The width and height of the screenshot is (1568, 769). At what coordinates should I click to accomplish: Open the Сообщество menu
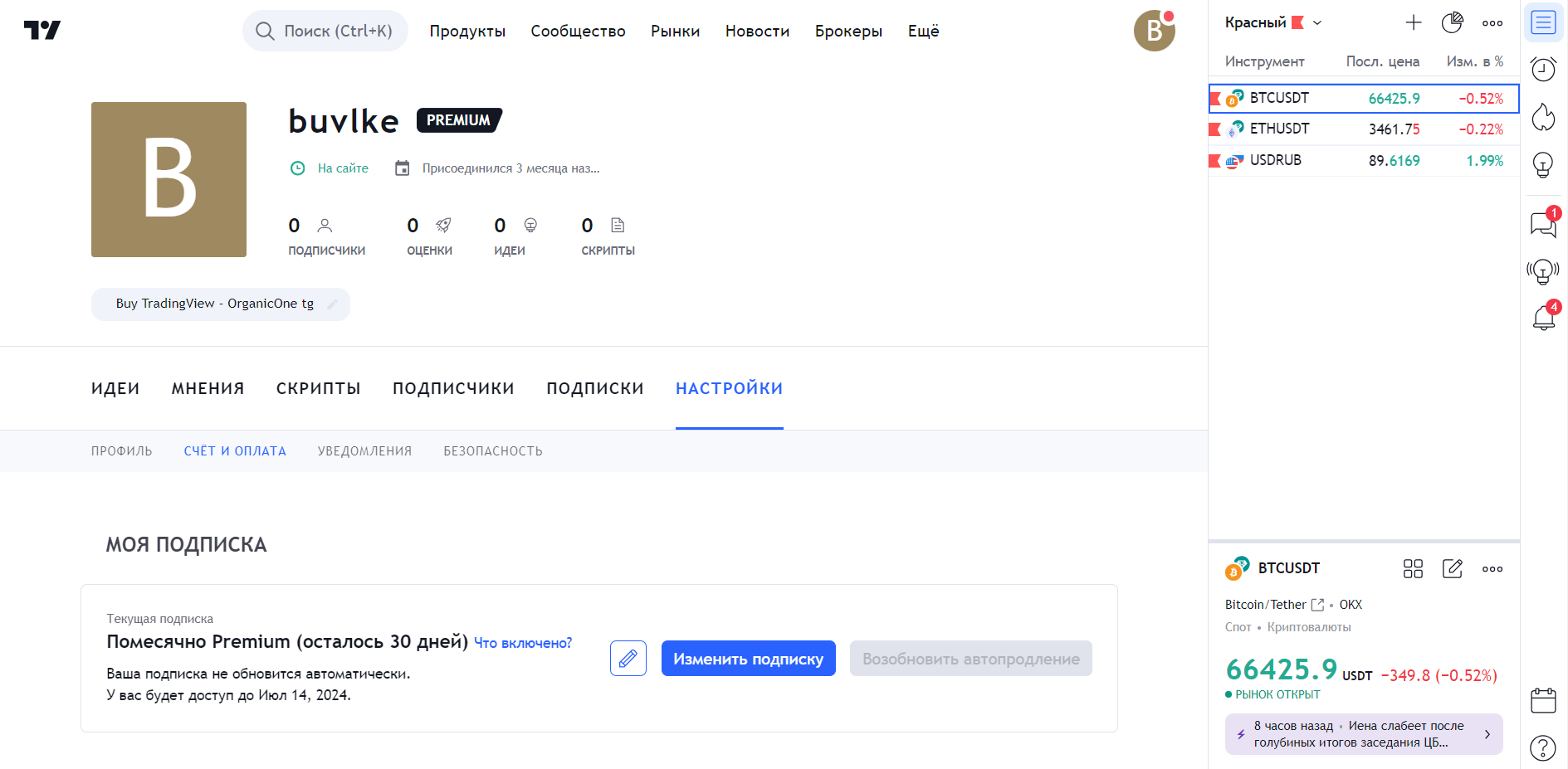click(578, 31)
